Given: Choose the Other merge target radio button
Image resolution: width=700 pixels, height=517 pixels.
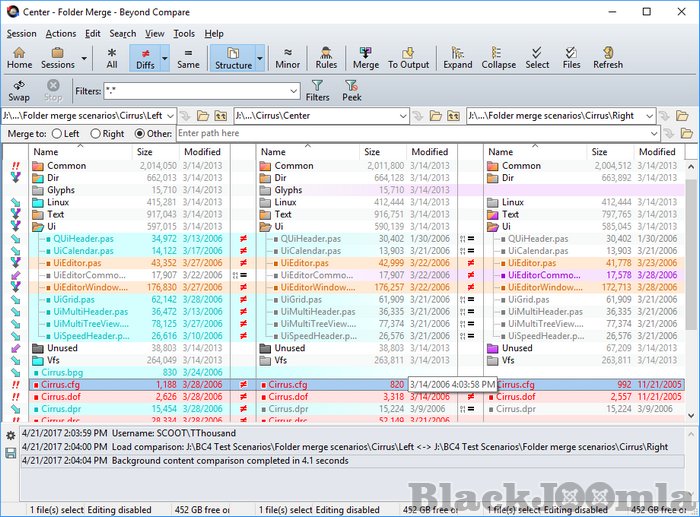Looking at the screenshot, I should tap(139, 134).
